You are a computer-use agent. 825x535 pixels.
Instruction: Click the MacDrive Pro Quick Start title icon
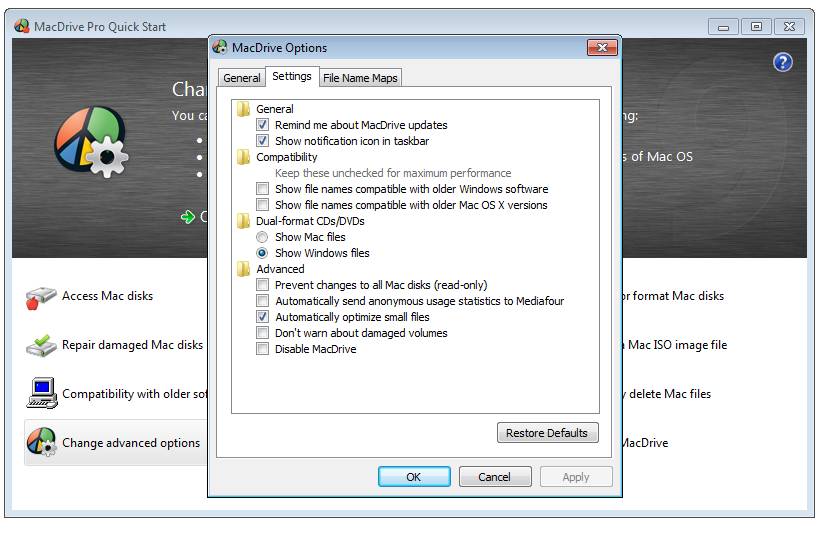point(22,26)
